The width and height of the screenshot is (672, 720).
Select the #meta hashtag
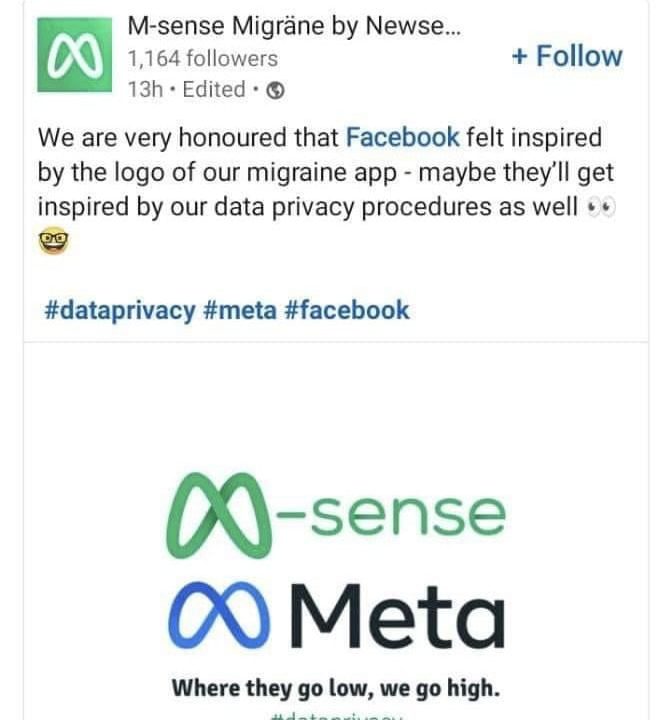(239, 310)
